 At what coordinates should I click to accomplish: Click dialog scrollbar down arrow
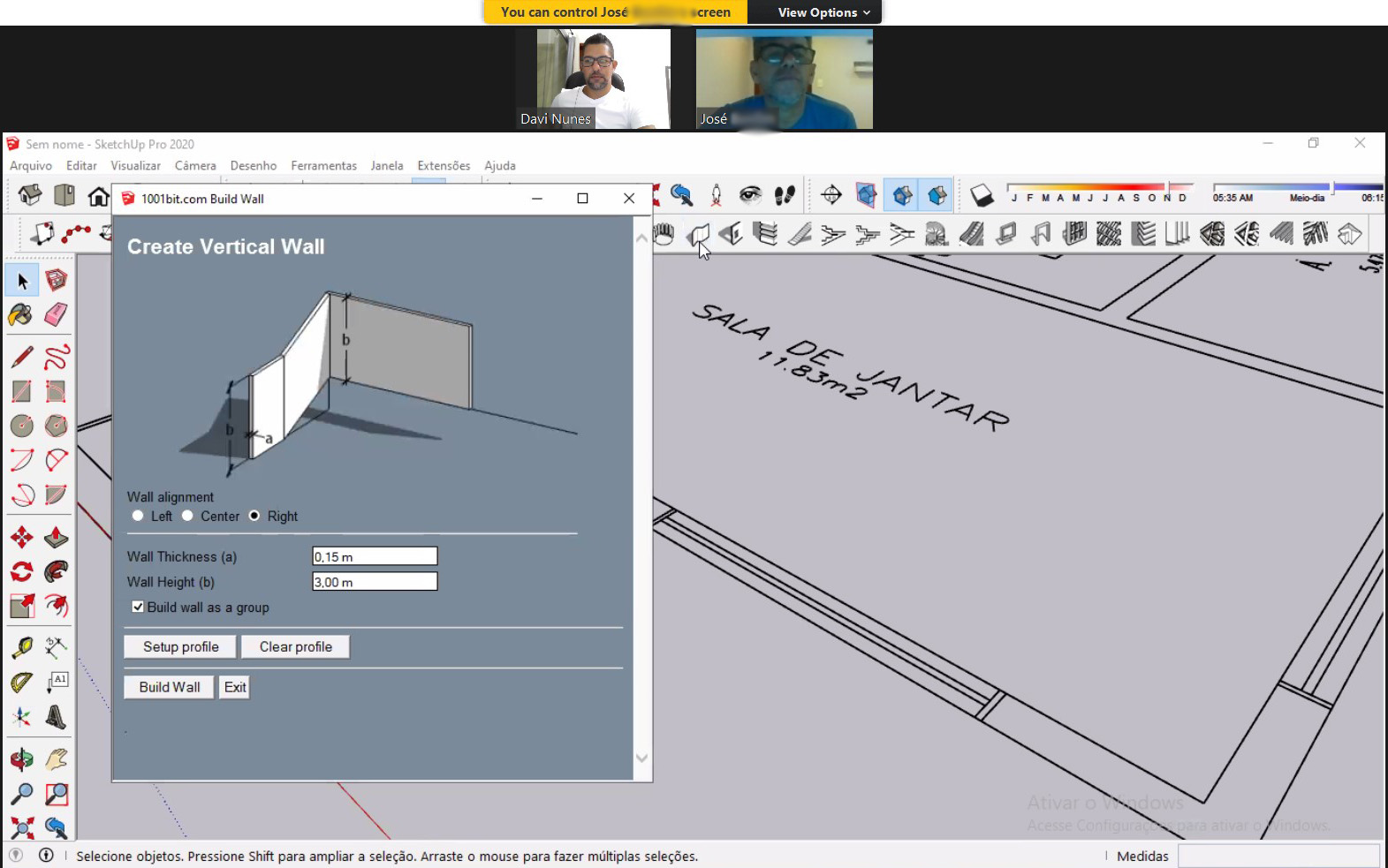(642, 758)
